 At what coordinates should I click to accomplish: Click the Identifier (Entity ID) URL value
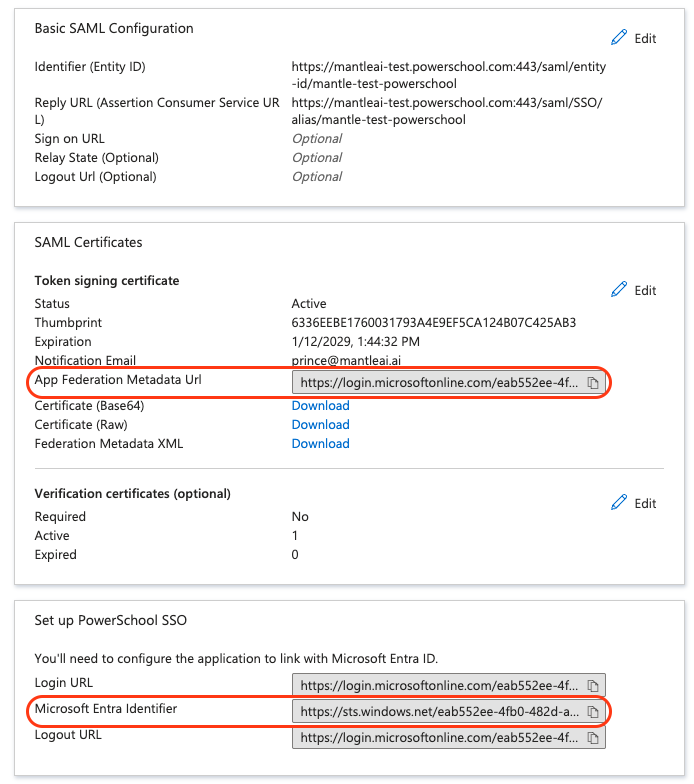(448, 75)
